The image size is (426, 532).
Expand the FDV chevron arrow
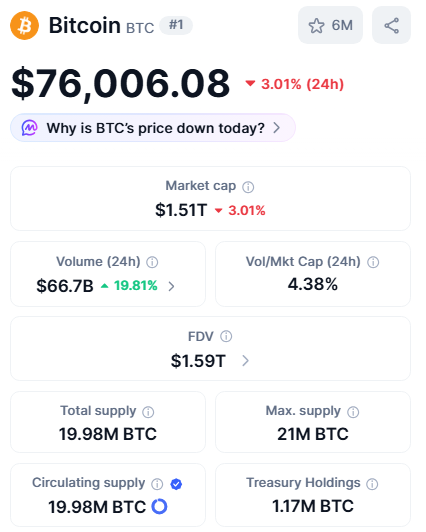246,361
